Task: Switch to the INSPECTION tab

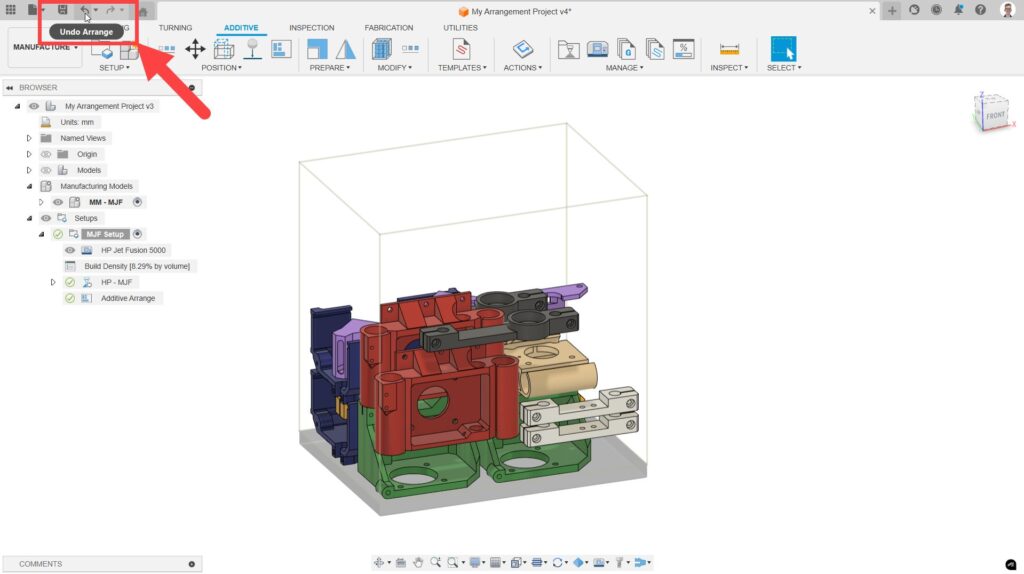Action: coord(311,28)
